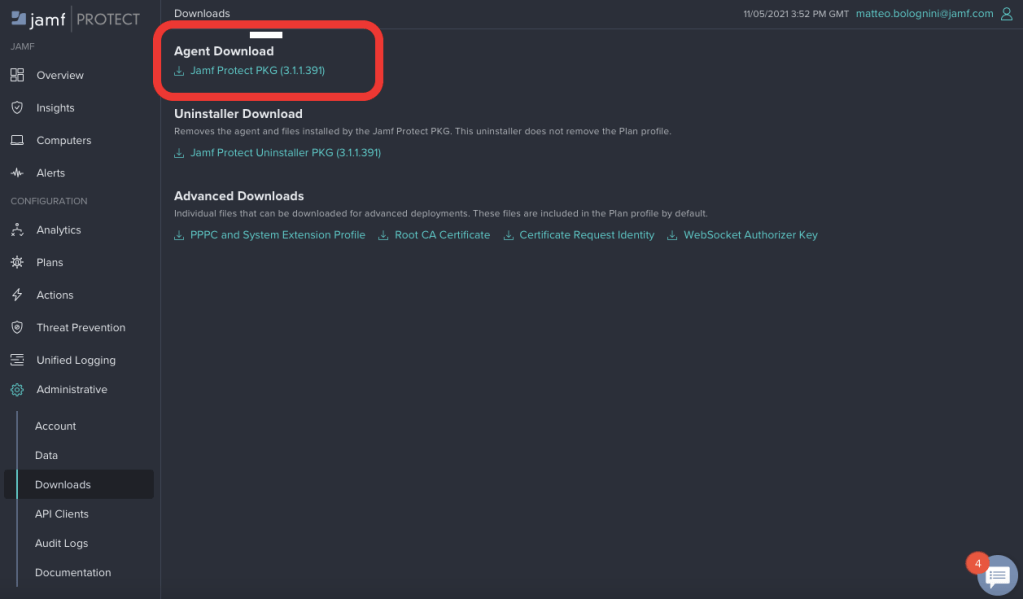
Task: Click the Insights shield icon
Action: tap(17, 108)
